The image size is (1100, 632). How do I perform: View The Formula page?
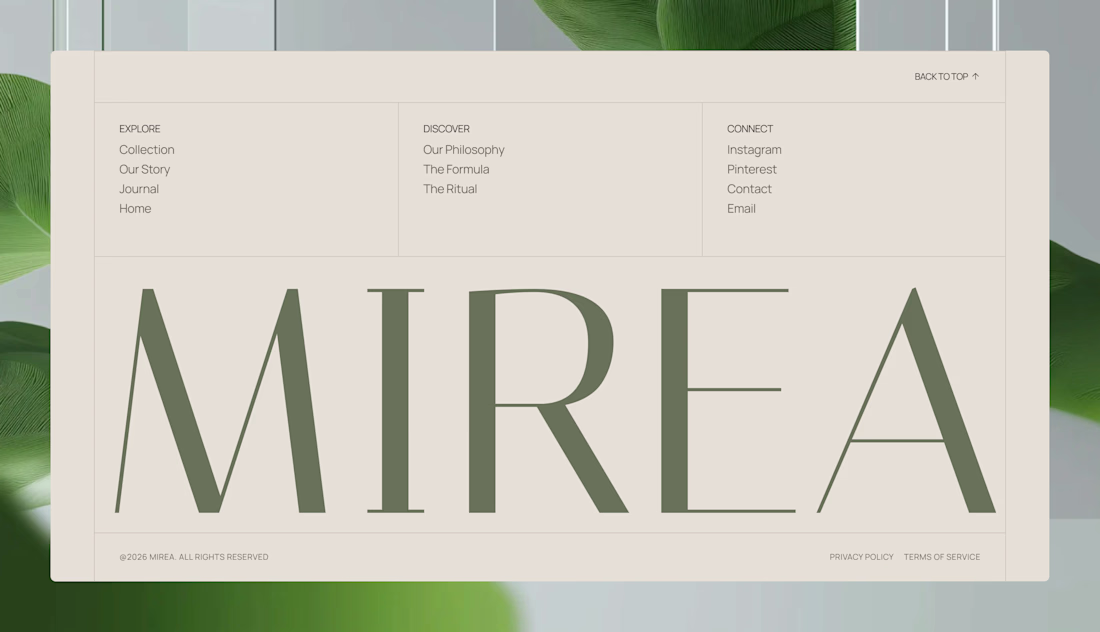(456, 169)
